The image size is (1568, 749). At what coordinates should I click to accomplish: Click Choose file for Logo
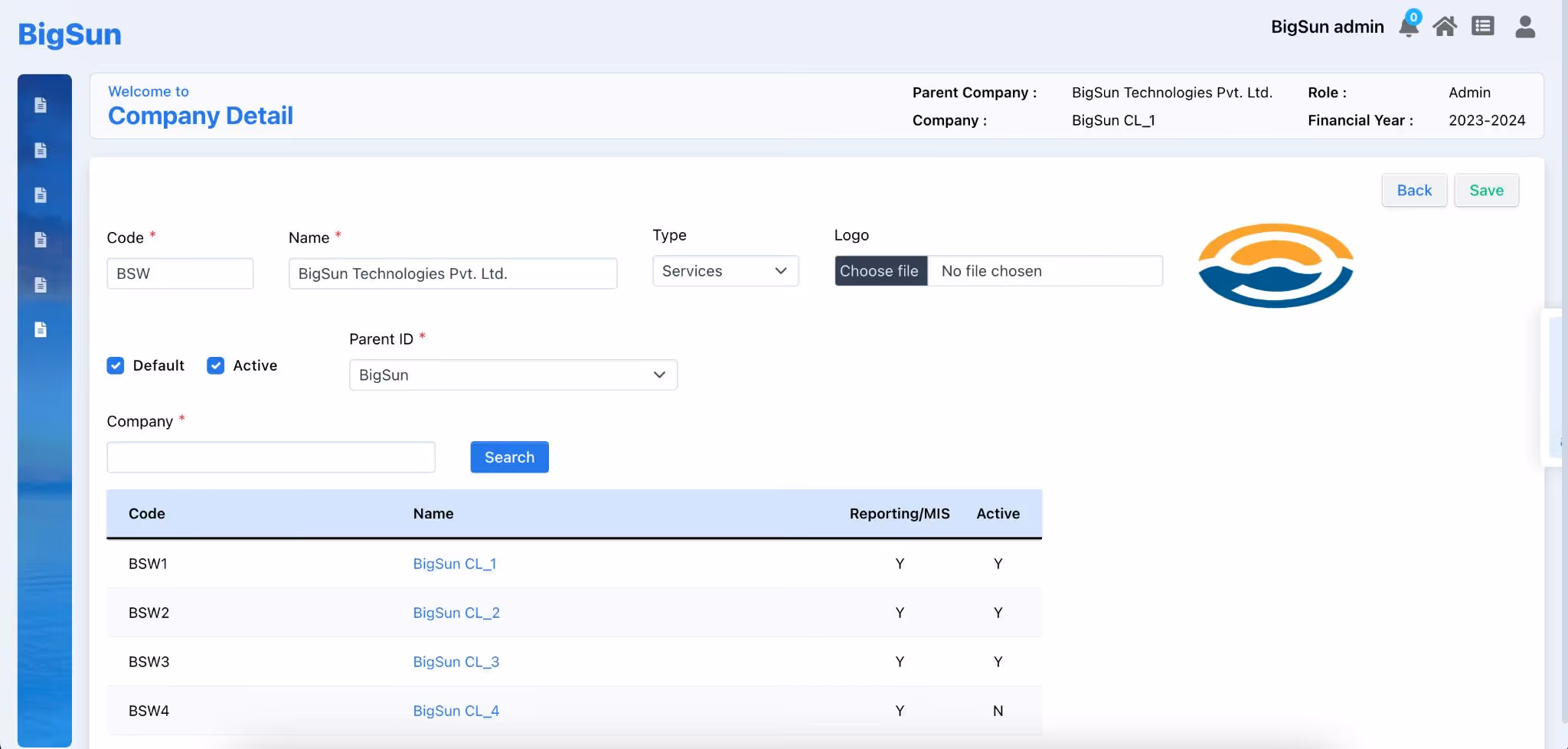[880, 271]
